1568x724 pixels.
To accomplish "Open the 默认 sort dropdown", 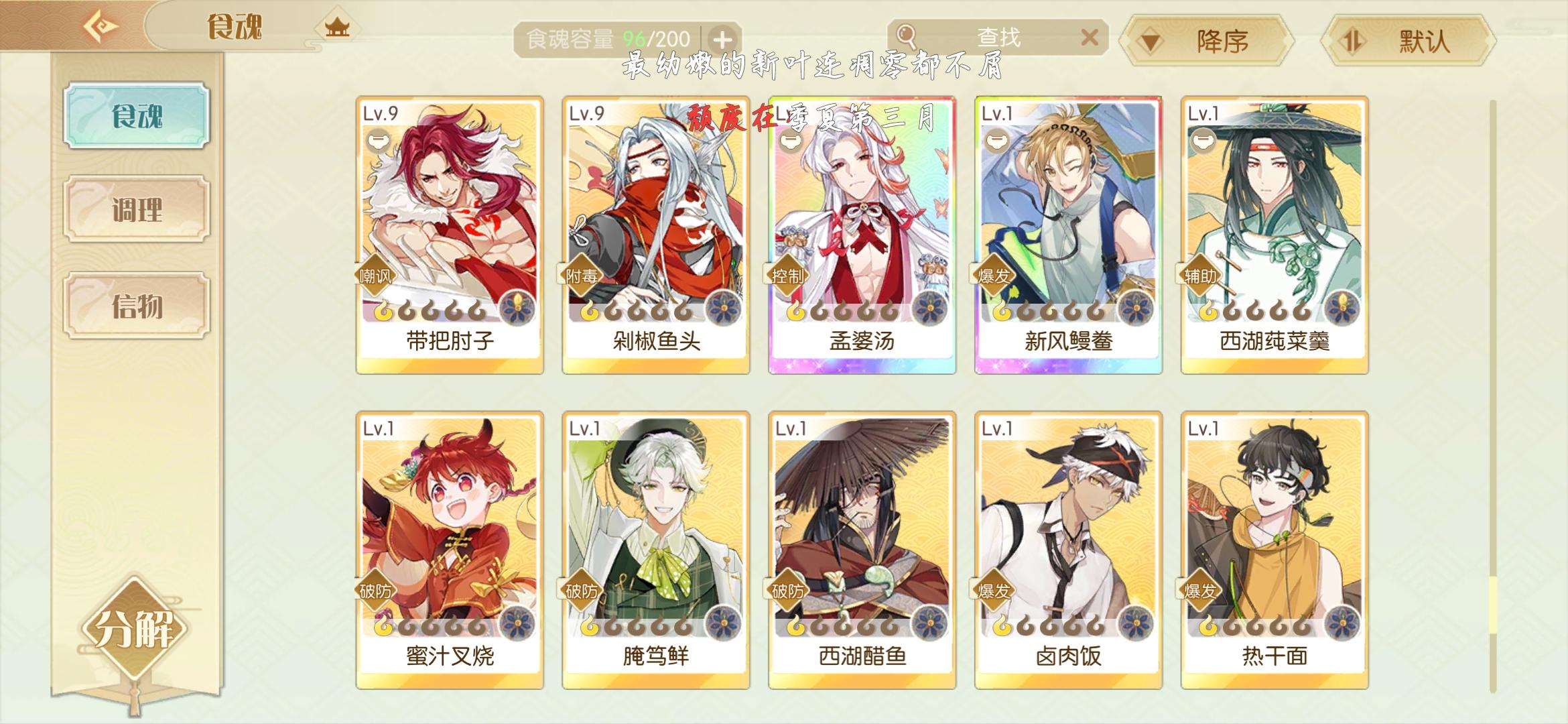I will (x=1408, y=42).
